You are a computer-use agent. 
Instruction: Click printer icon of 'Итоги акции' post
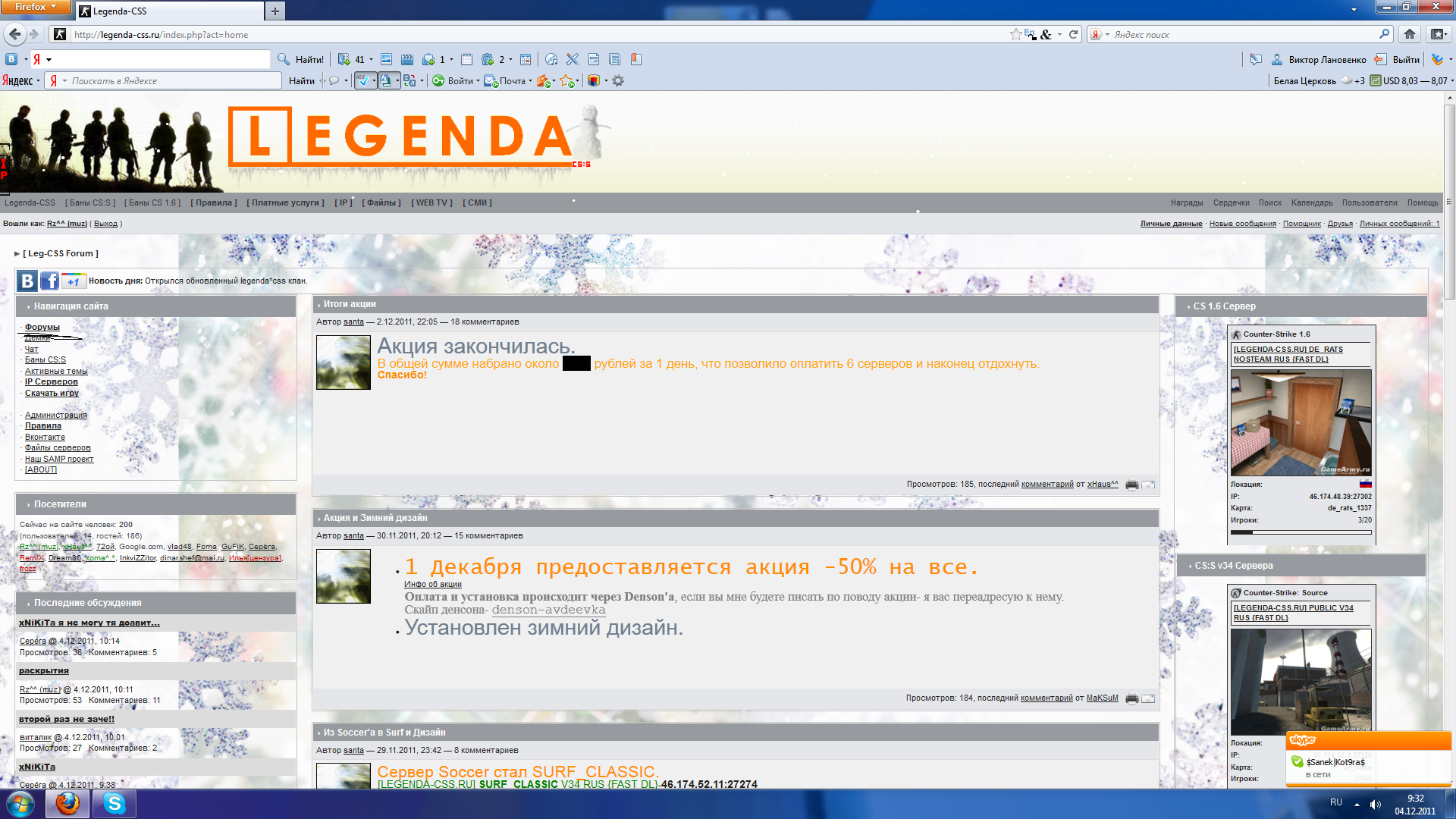1132,485
